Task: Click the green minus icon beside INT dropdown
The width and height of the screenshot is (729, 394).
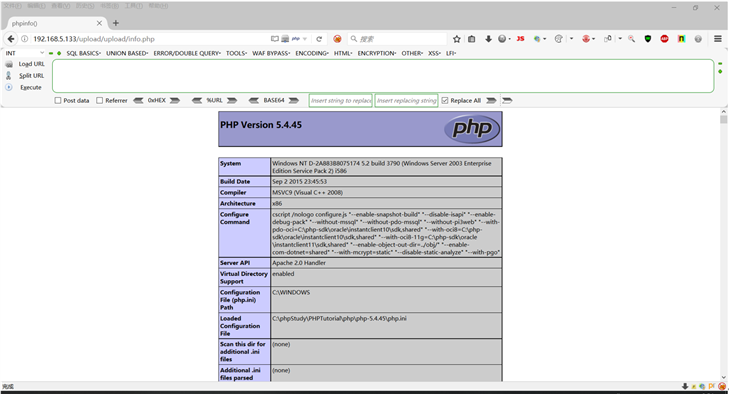Action: point(51,53)
